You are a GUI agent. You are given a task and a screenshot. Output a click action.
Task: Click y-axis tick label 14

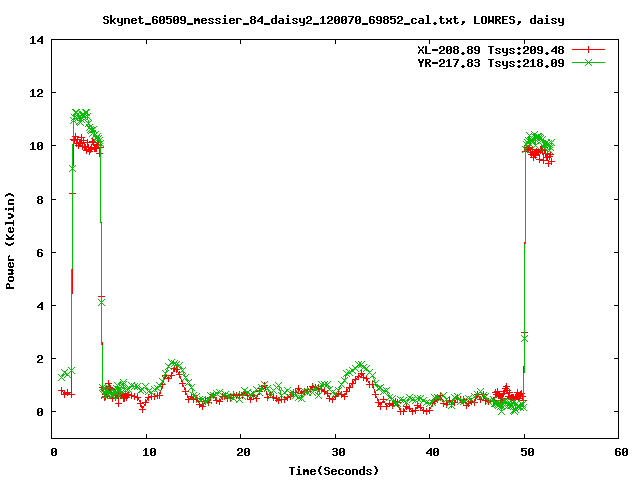pyautogui.click(x=36, y=40)
